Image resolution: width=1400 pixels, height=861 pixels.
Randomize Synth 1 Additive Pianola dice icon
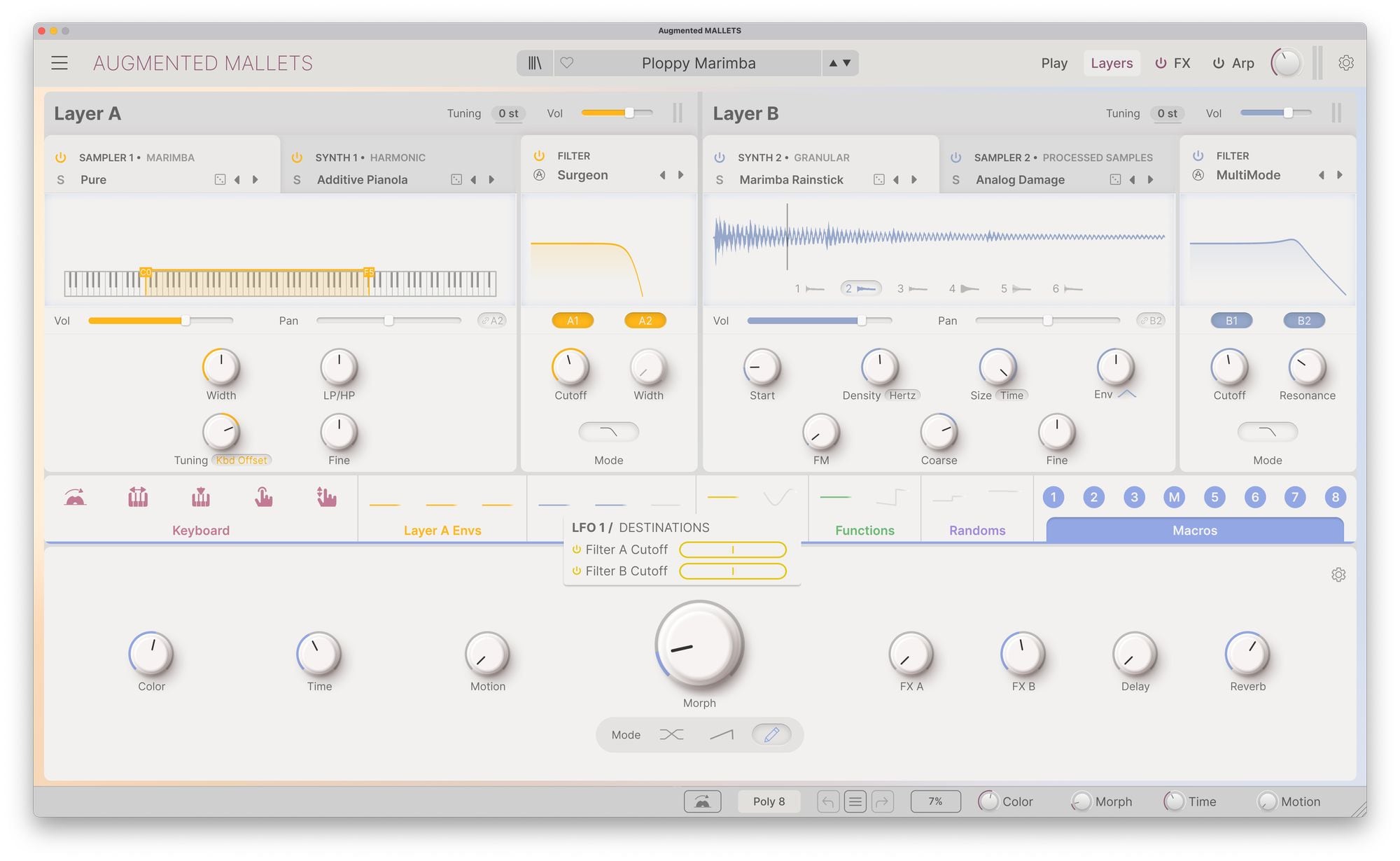click(x=456, y=180)
